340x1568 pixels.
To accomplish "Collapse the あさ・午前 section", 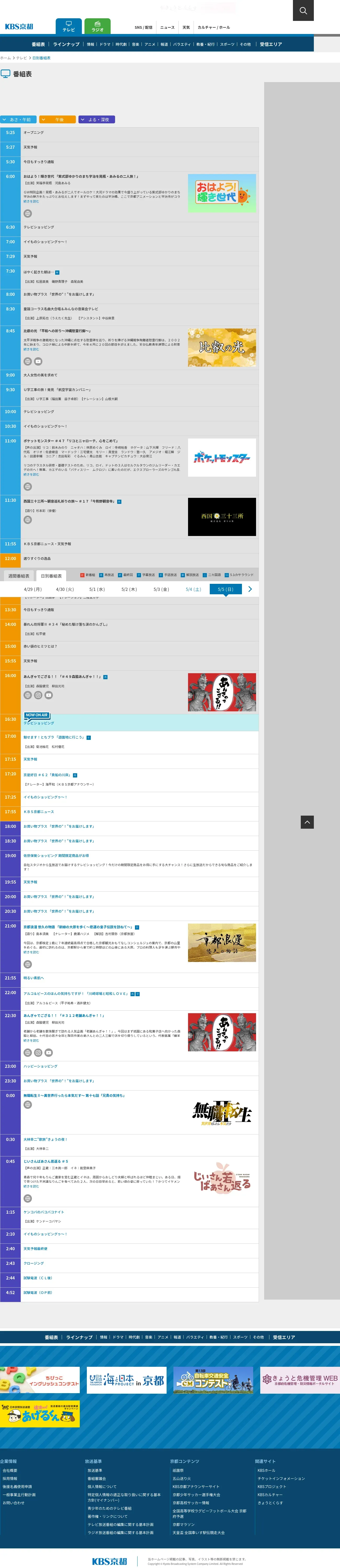I will (x=18, y=120).
